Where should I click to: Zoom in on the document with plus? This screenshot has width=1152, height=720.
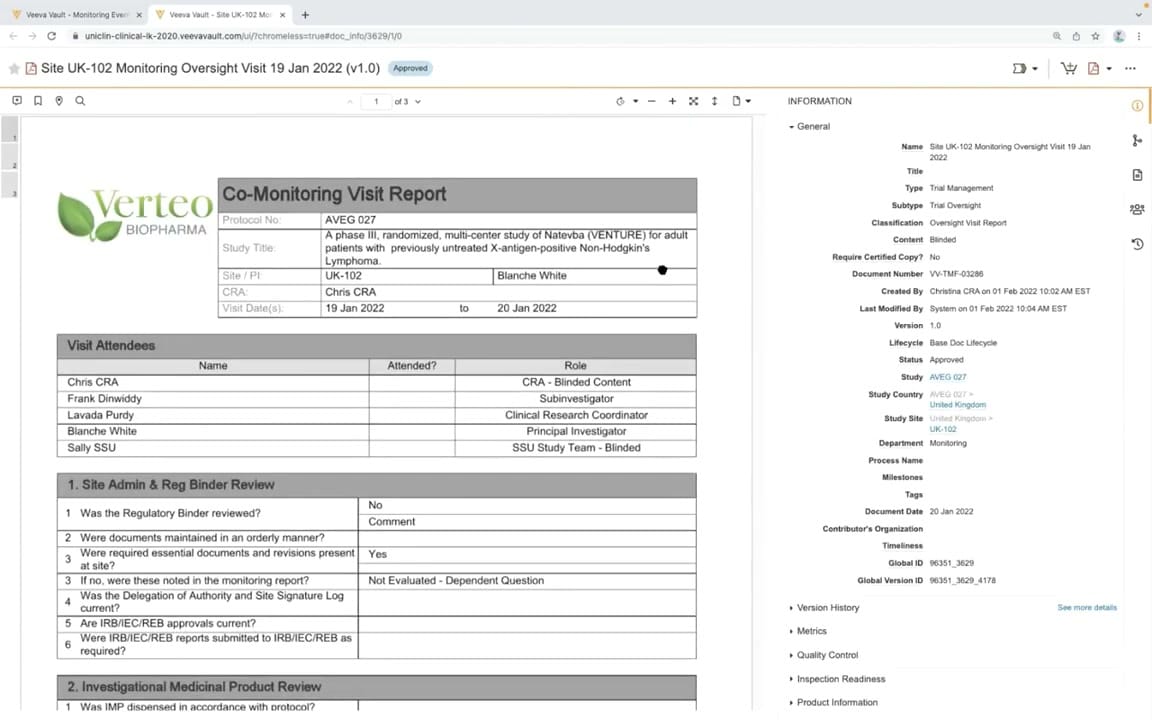(x=672, y=101)
